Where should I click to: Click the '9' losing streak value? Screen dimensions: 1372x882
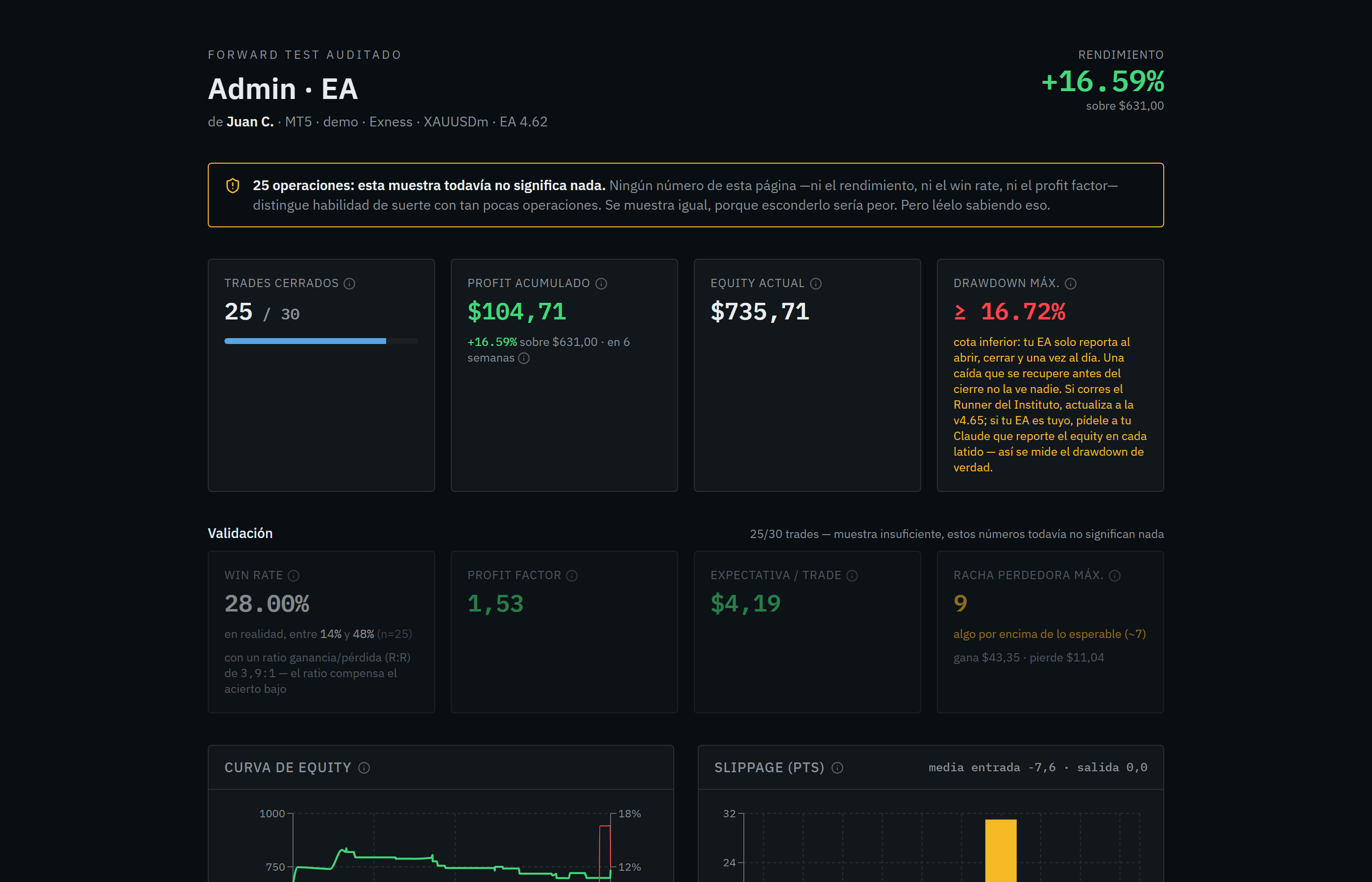click(x=960, y=604)
